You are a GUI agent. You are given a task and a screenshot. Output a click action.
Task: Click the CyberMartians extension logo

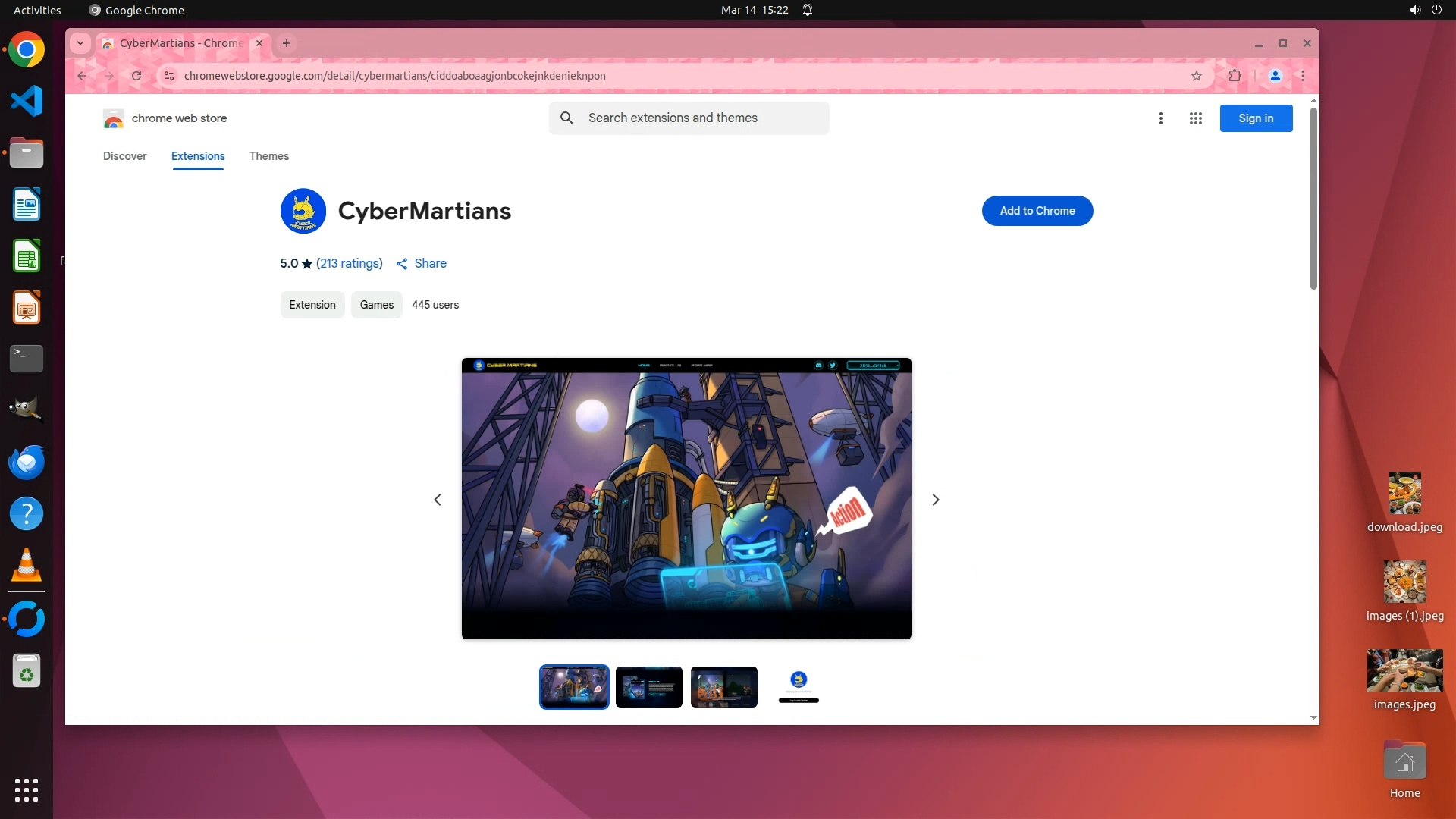coord(303,211)
